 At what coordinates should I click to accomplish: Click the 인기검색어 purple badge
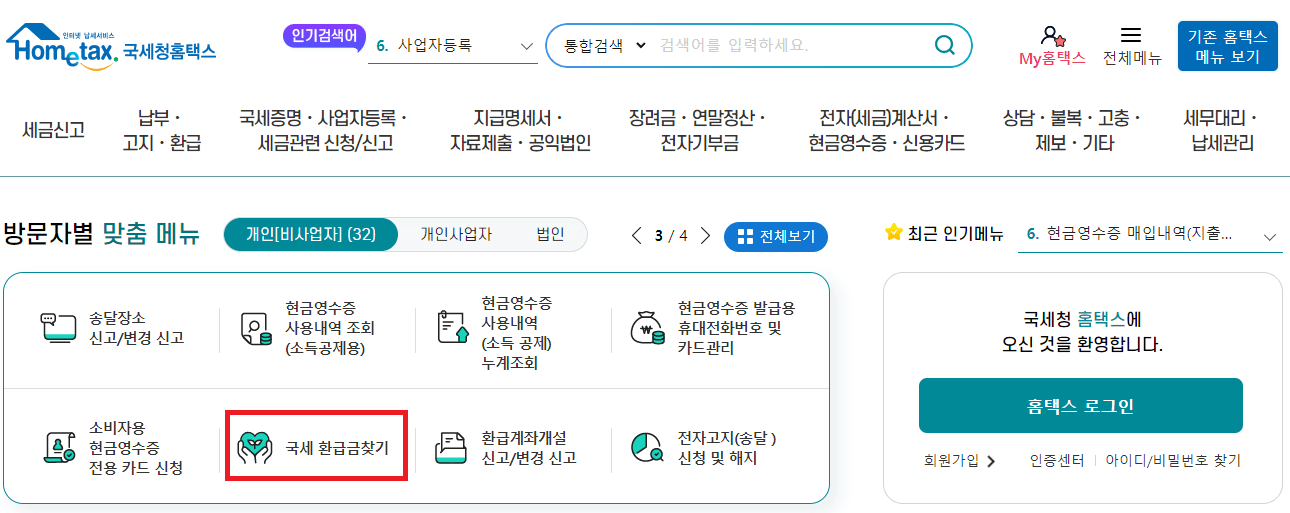click(324, 37)
